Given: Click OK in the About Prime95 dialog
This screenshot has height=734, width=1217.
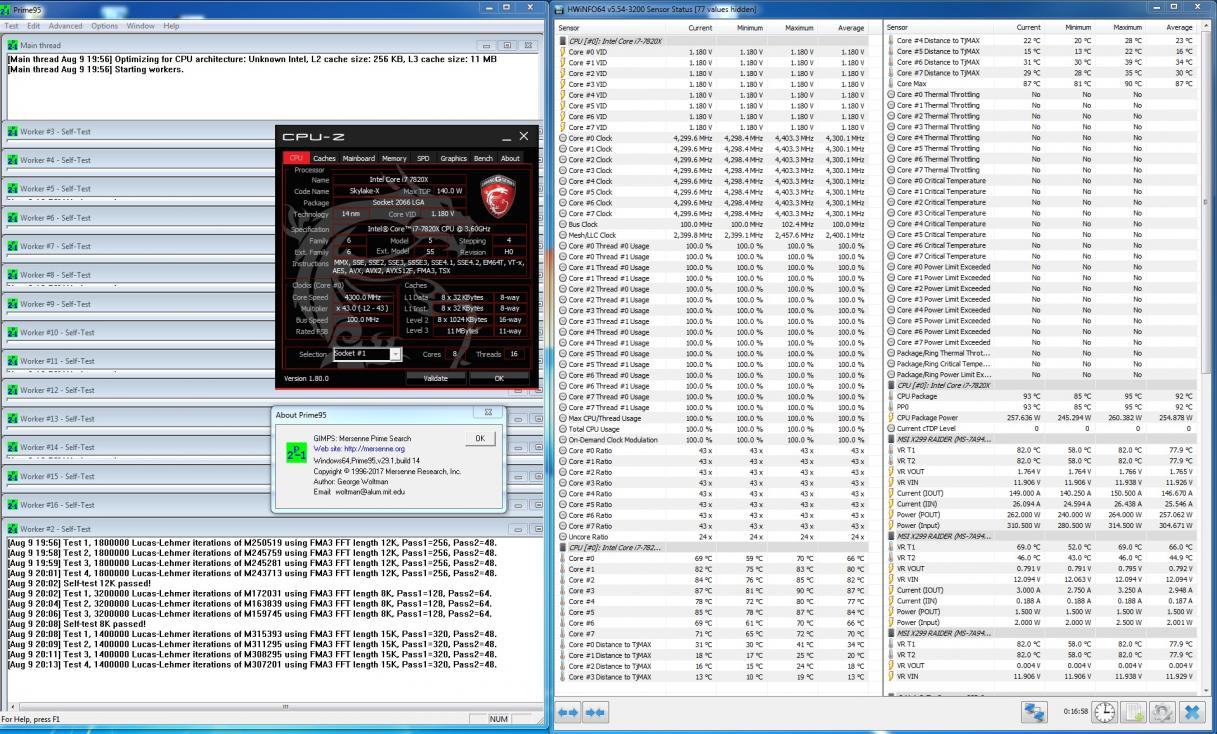Looking at the screenshot, I should [480, 438].
